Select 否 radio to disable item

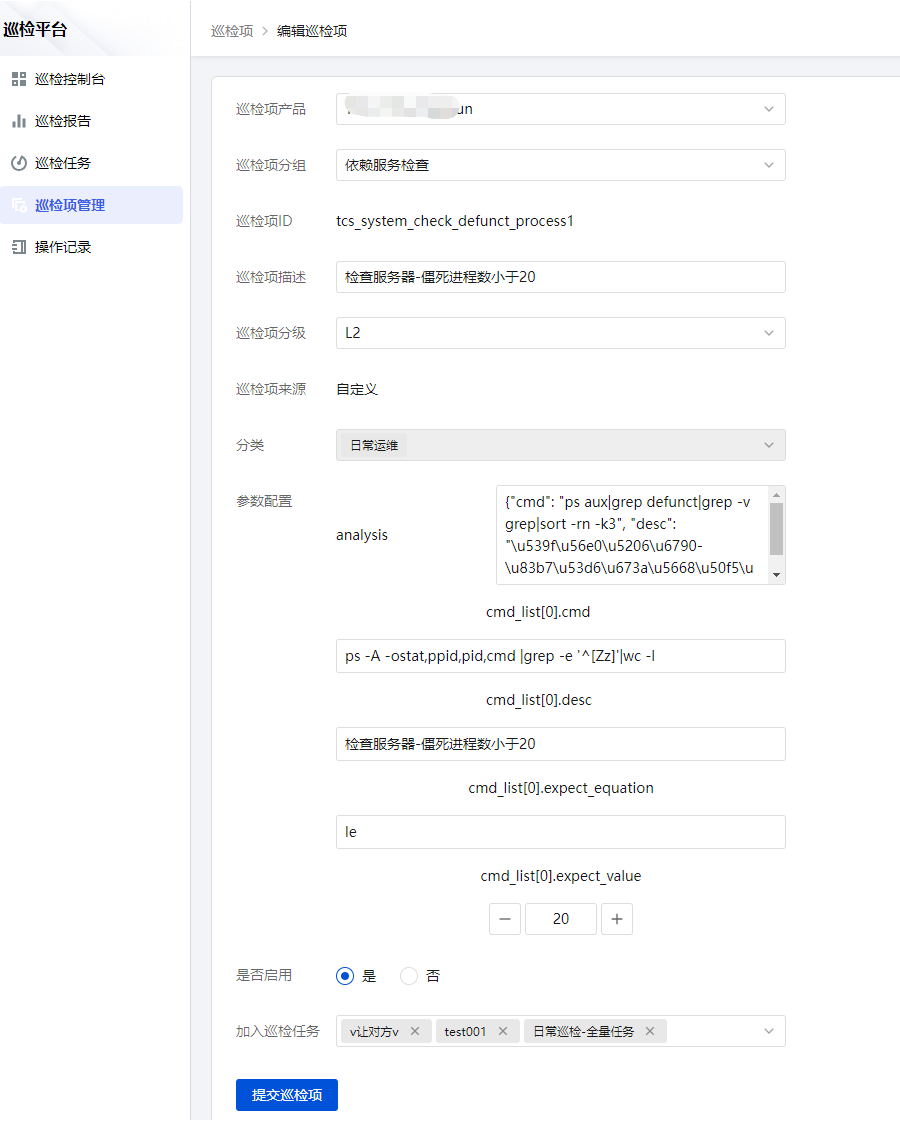(x=409, y=976)
